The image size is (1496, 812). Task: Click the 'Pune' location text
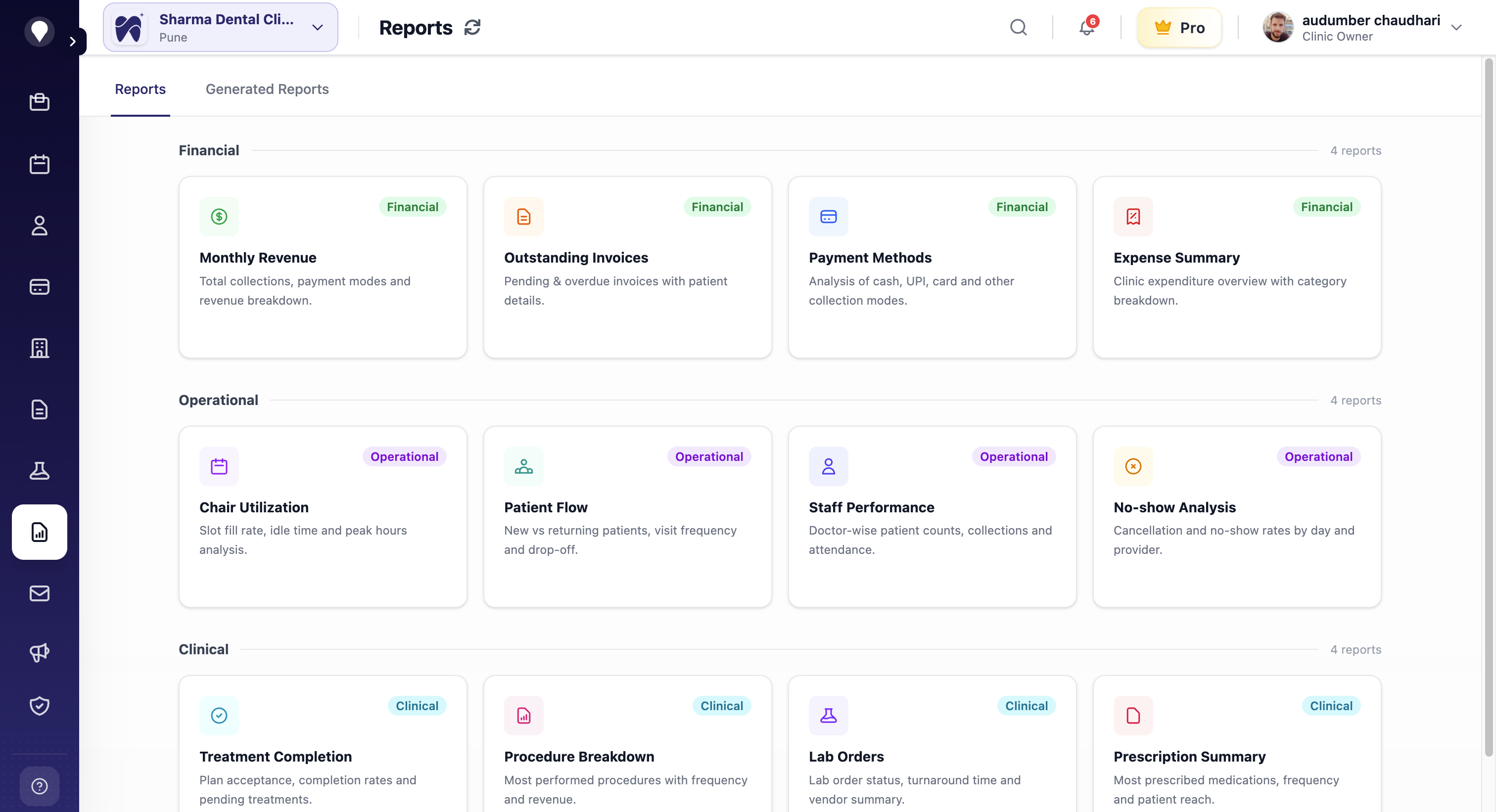point(173,37)
